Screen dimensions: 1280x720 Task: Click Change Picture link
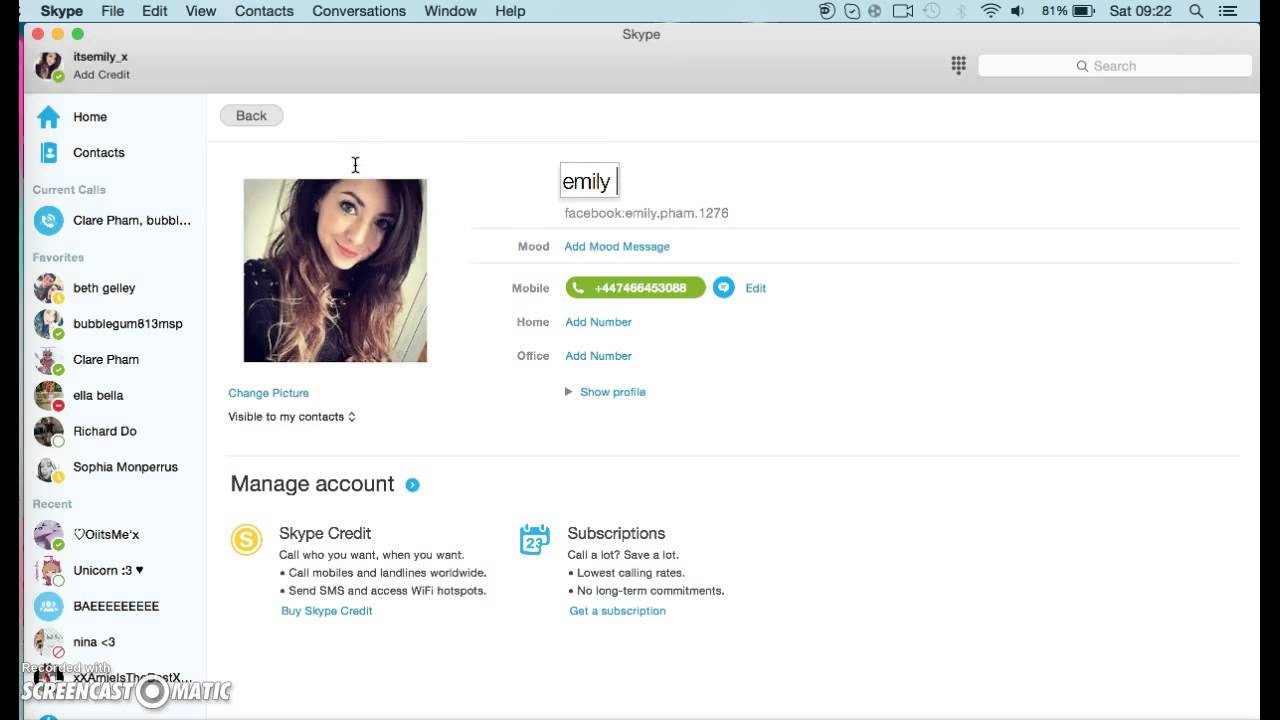(x=268, y=393)
